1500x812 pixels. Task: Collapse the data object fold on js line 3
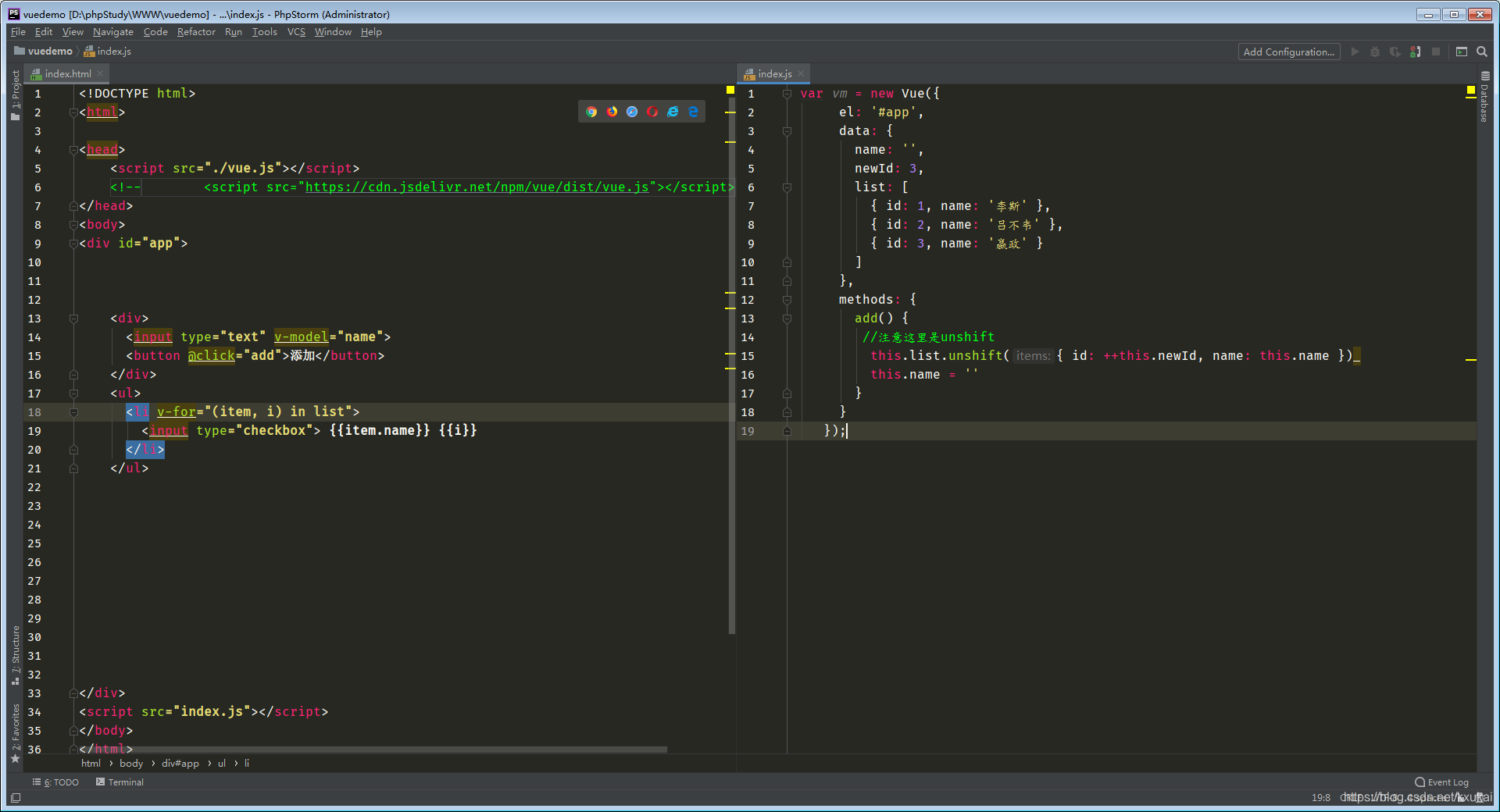(787, 131)
